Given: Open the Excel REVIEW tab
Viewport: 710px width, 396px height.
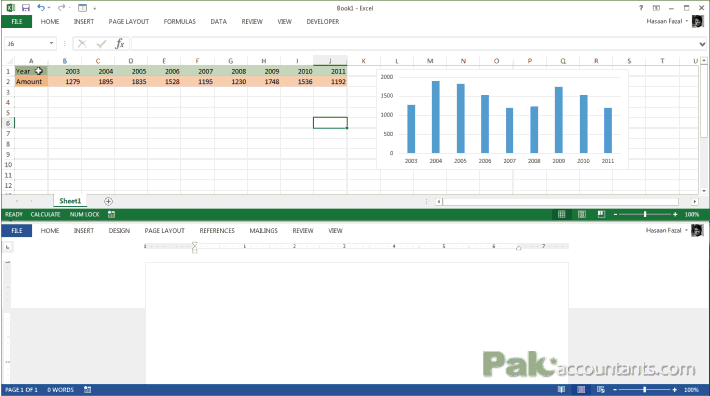Looking at the screenshot, I should [x=252, y=22].
